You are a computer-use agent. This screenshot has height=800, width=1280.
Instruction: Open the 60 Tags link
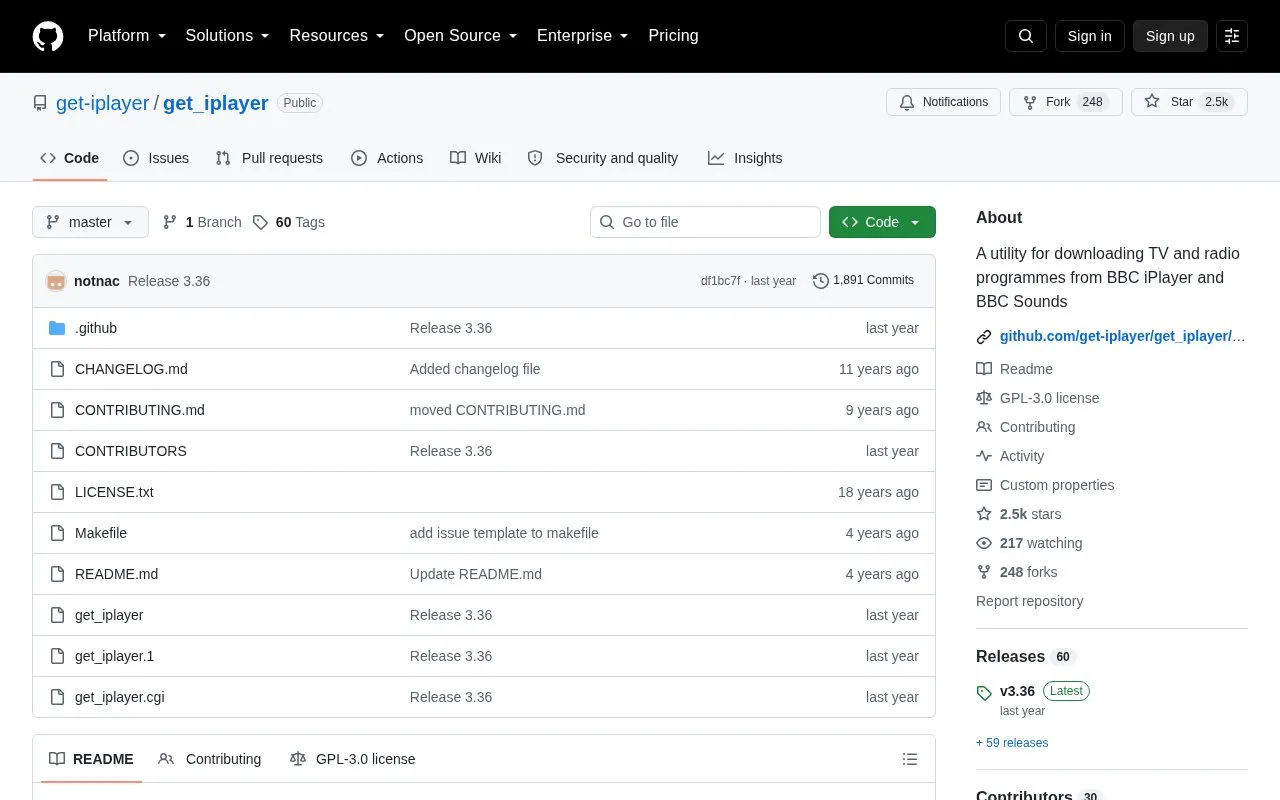point(289,222)
